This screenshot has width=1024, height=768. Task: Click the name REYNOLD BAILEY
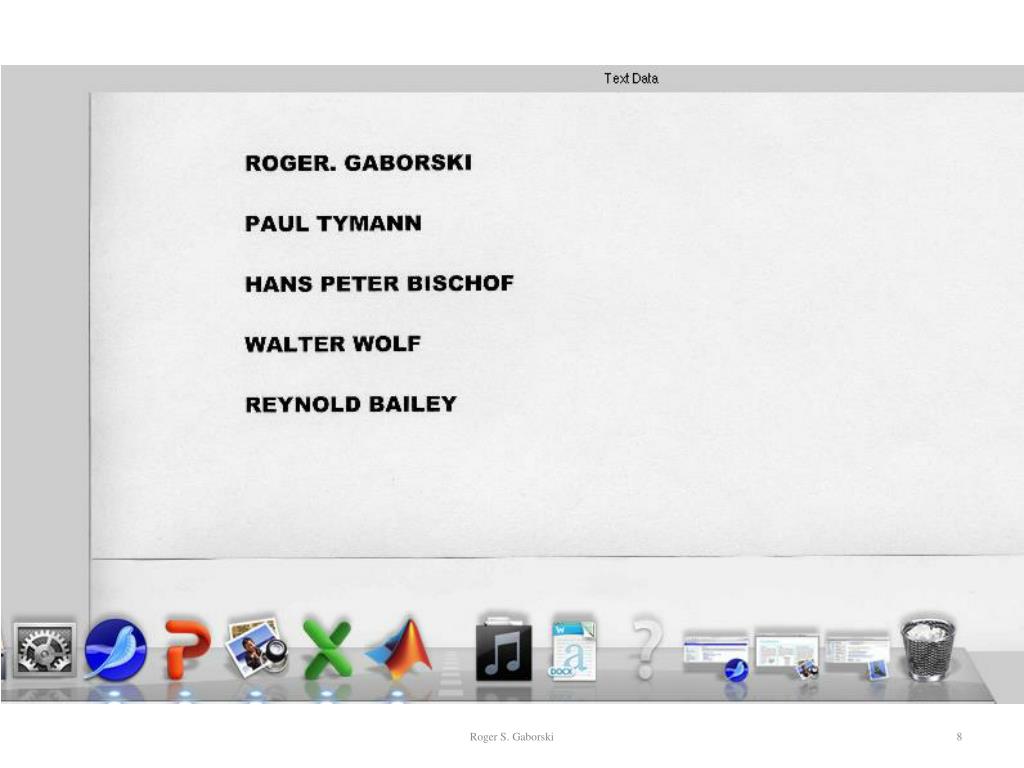pos(351,404)
